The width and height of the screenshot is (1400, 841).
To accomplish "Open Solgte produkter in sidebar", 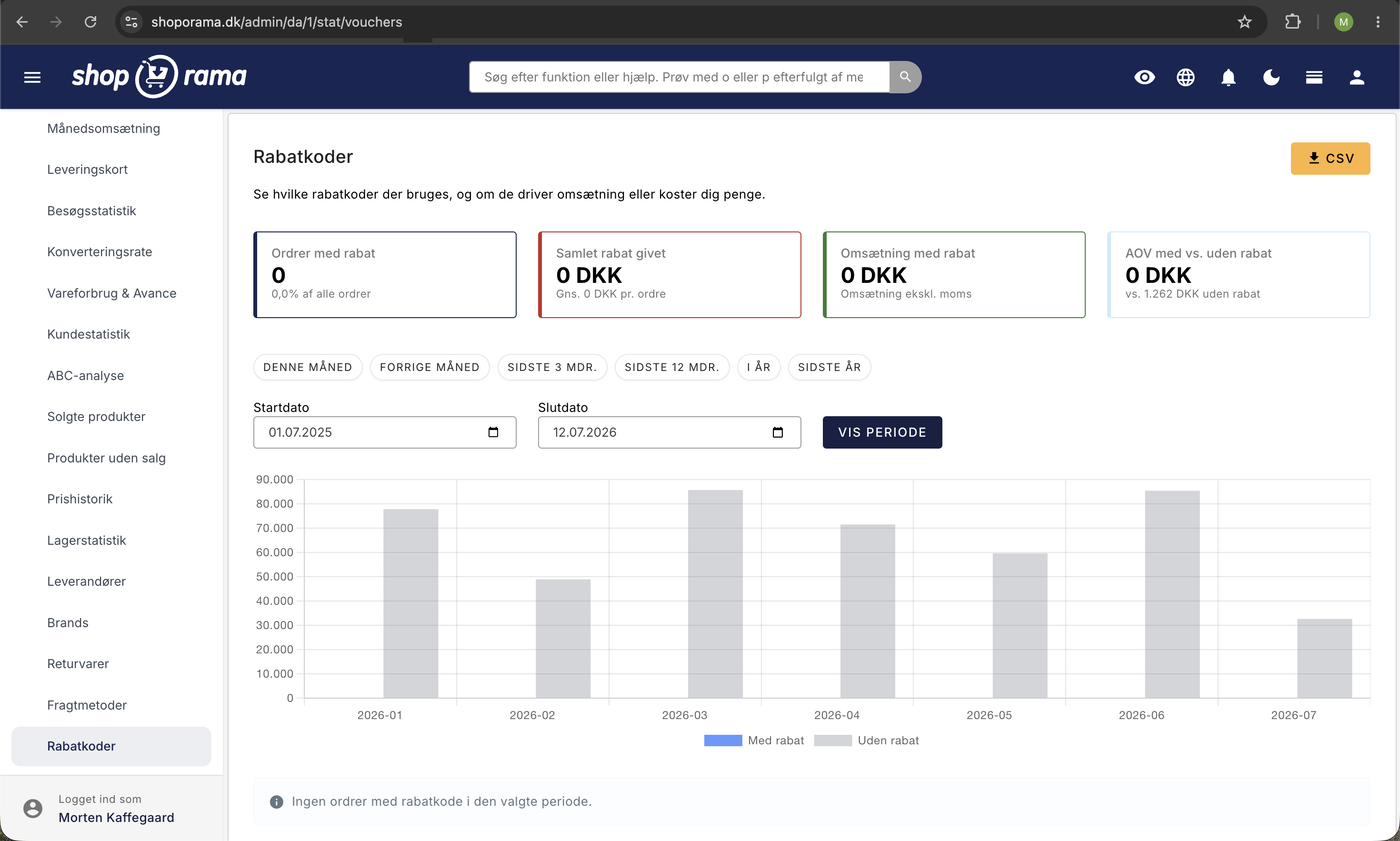I will (97, 416).
